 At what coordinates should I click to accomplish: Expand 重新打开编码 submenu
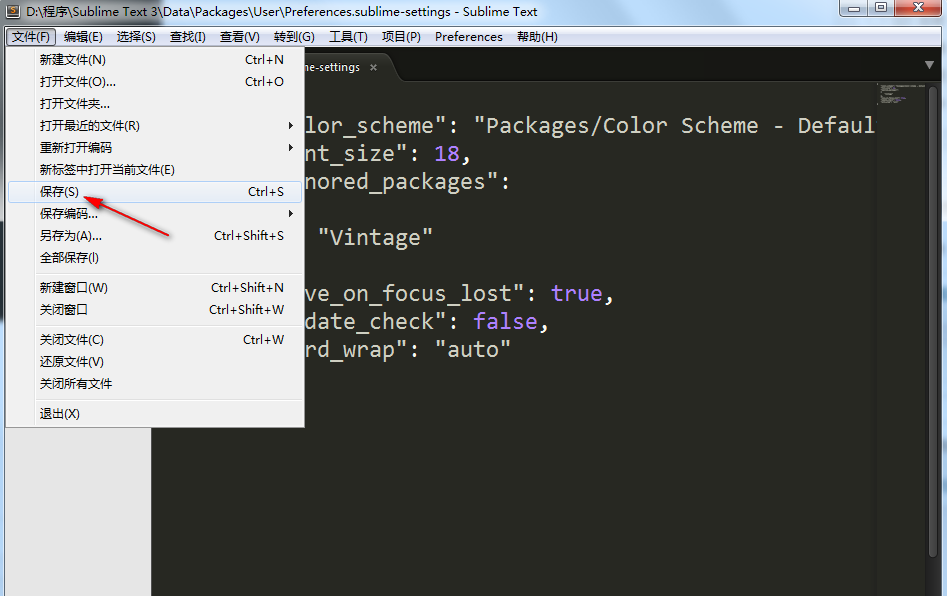coord(155,147)
